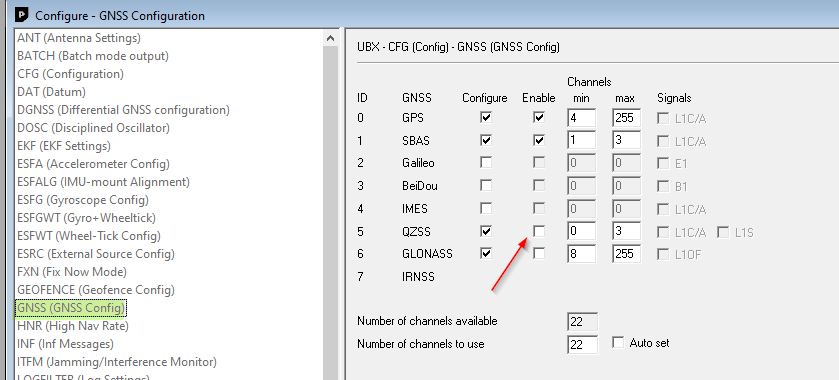
Task: Select FXN (Fix Now Mode)
Action: point(72,272)
